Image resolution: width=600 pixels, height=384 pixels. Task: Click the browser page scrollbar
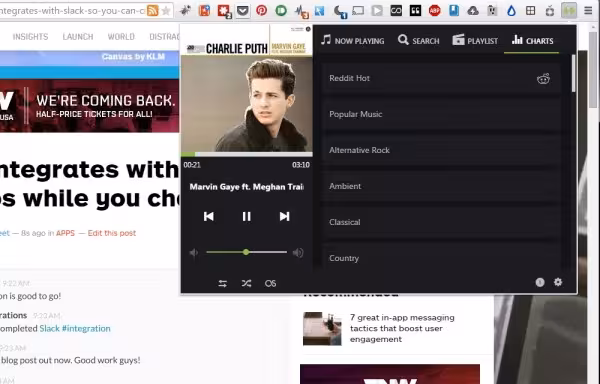click(593, 69)
